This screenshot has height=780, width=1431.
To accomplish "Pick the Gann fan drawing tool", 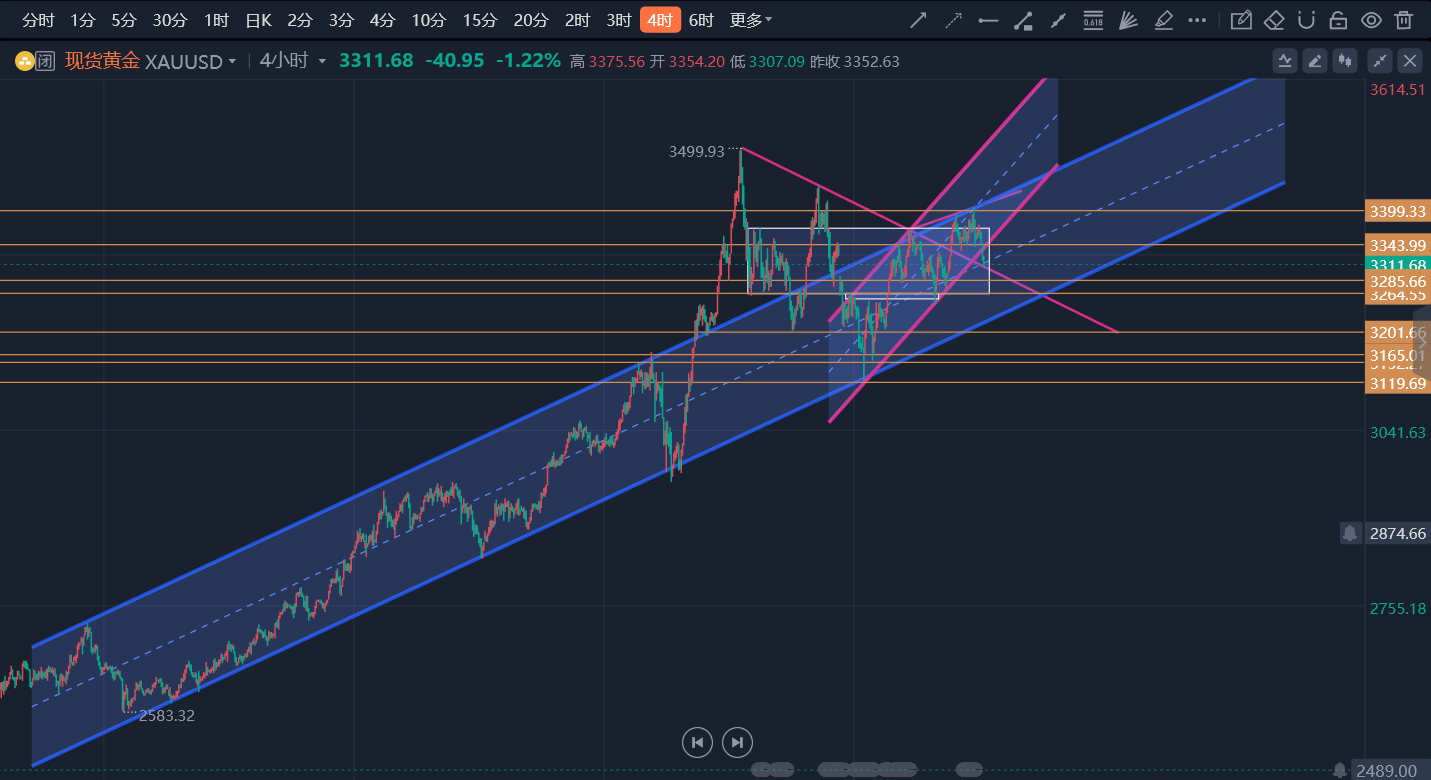I will point(1128,20).
